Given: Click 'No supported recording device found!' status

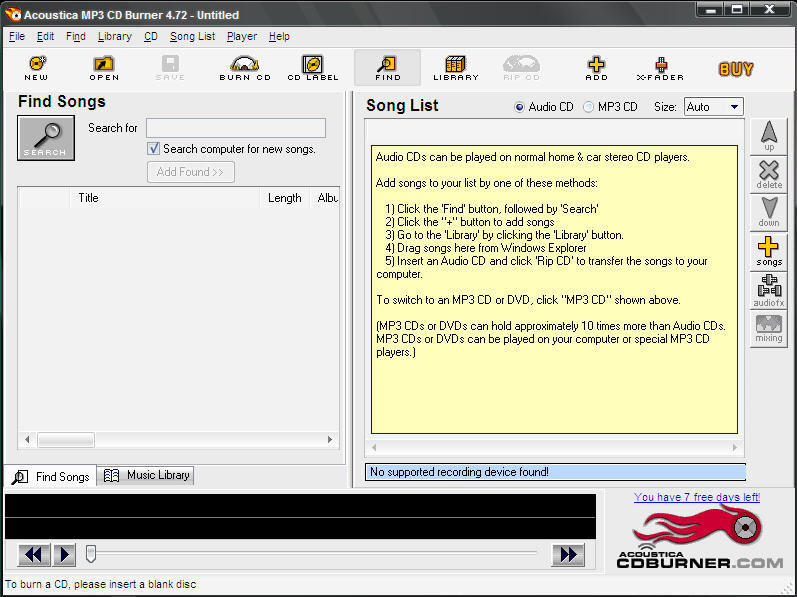Looking at the screenshot, I should pyautogui.click(x=555, y=472).
